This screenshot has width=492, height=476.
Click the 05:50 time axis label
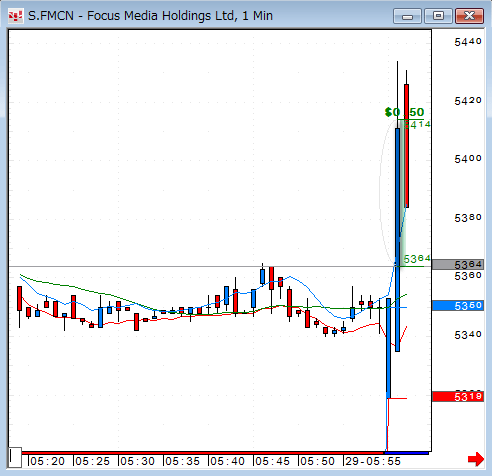pyautogui.click(x=317, y=461)
